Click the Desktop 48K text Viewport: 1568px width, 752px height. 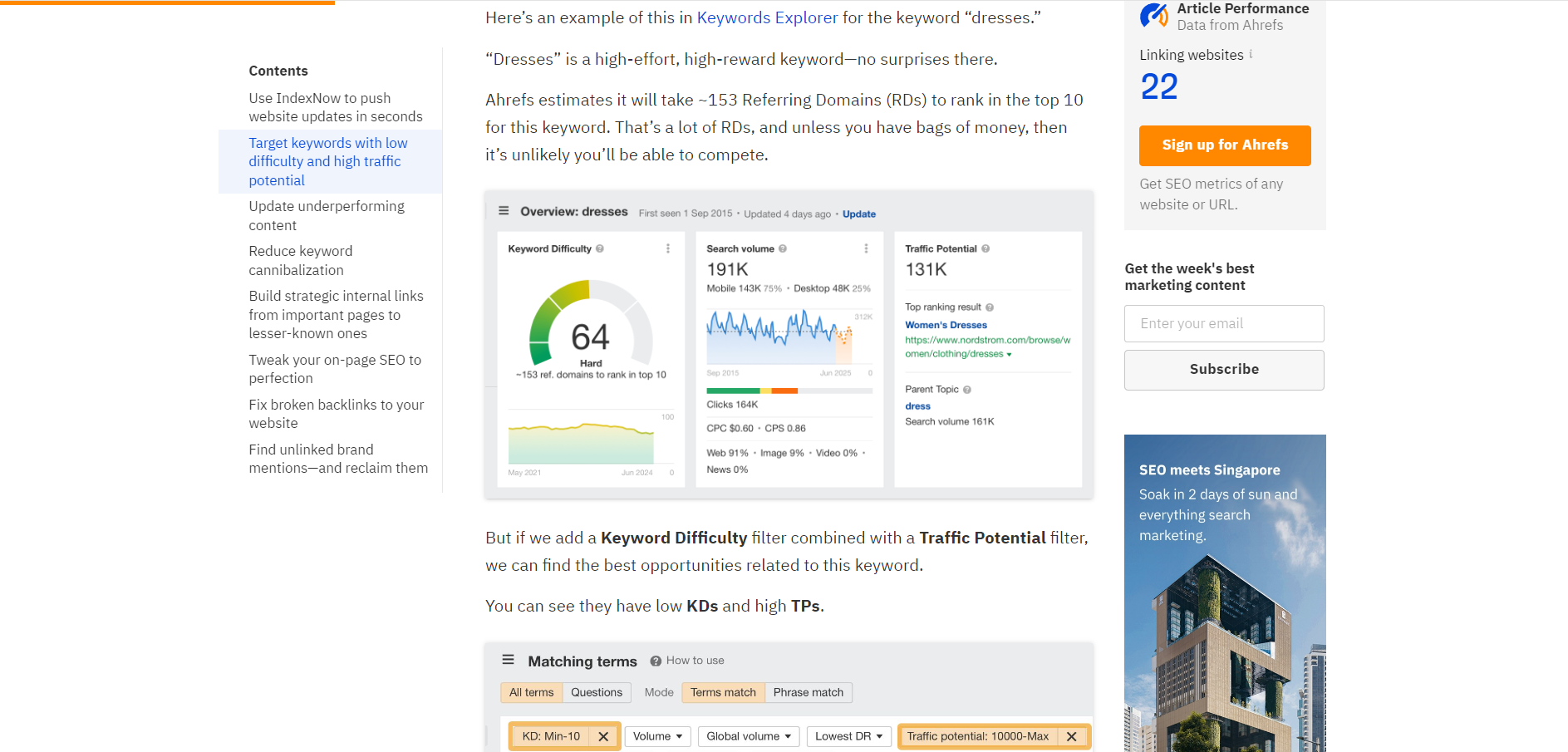pos(821,288)
